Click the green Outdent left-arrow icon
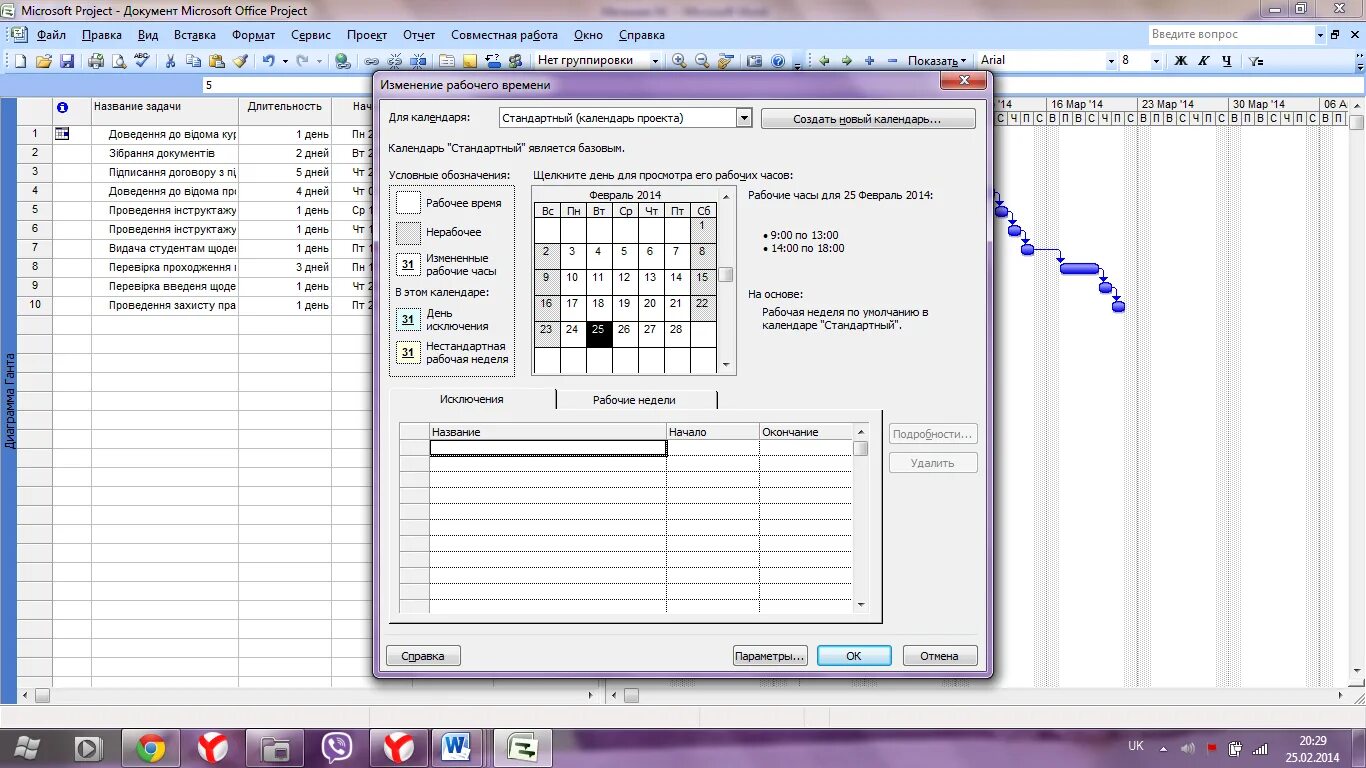Image resolution: width=1366 pixels, height=768 pixels. (x=825, y=61)
